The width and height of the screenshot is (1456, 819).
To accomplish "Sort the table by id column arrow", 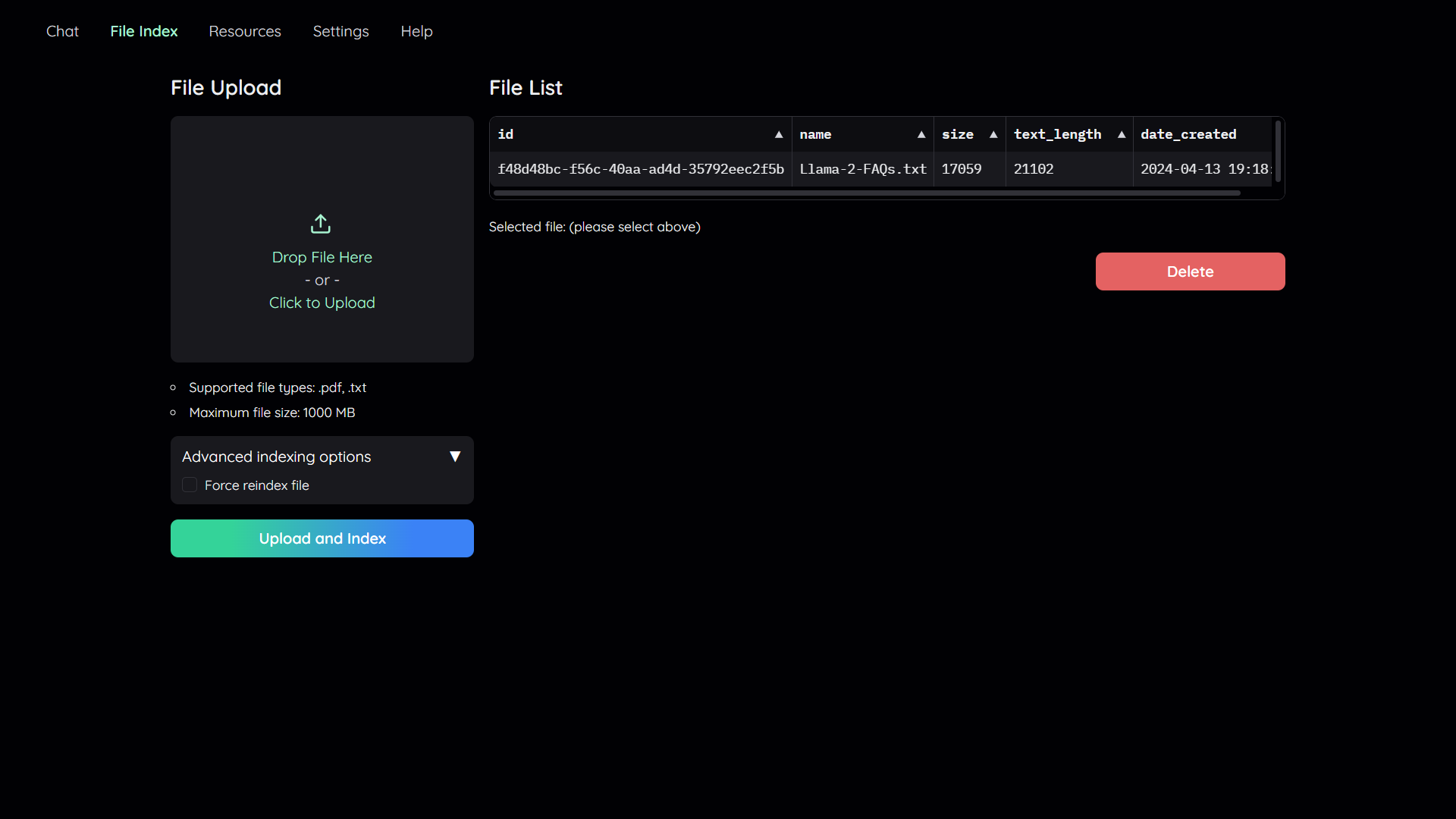I will coord(779,135).
